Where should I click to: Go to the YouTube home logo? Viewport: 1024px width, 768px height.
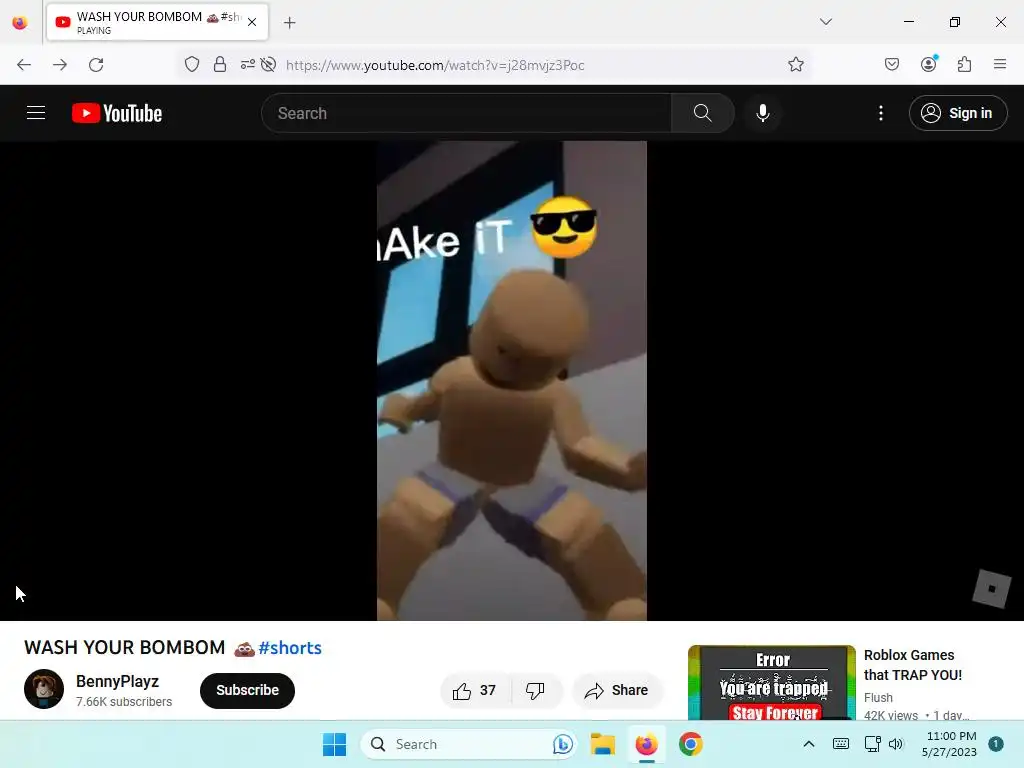117,113
